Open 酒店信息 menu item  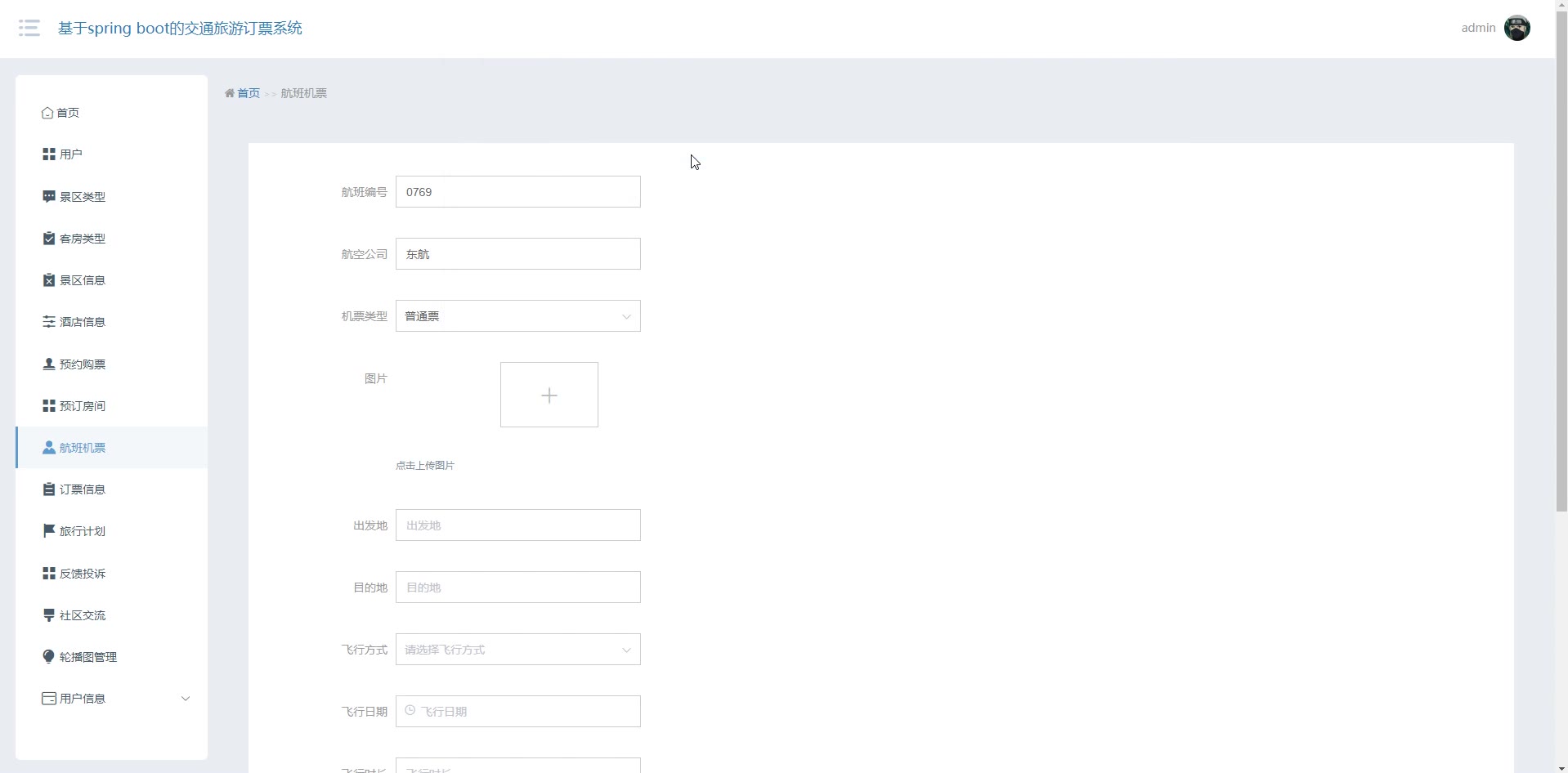coord(111,321)
